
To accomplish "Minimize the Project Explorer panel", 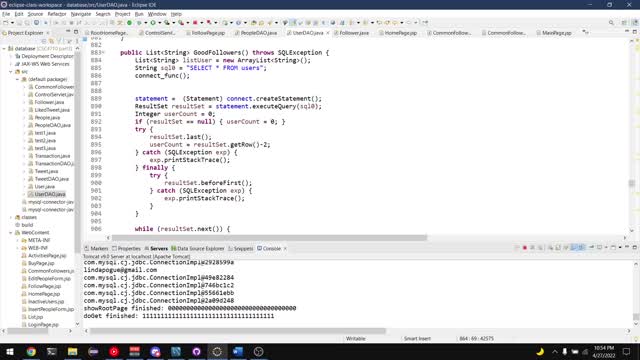I will (68, 32).
